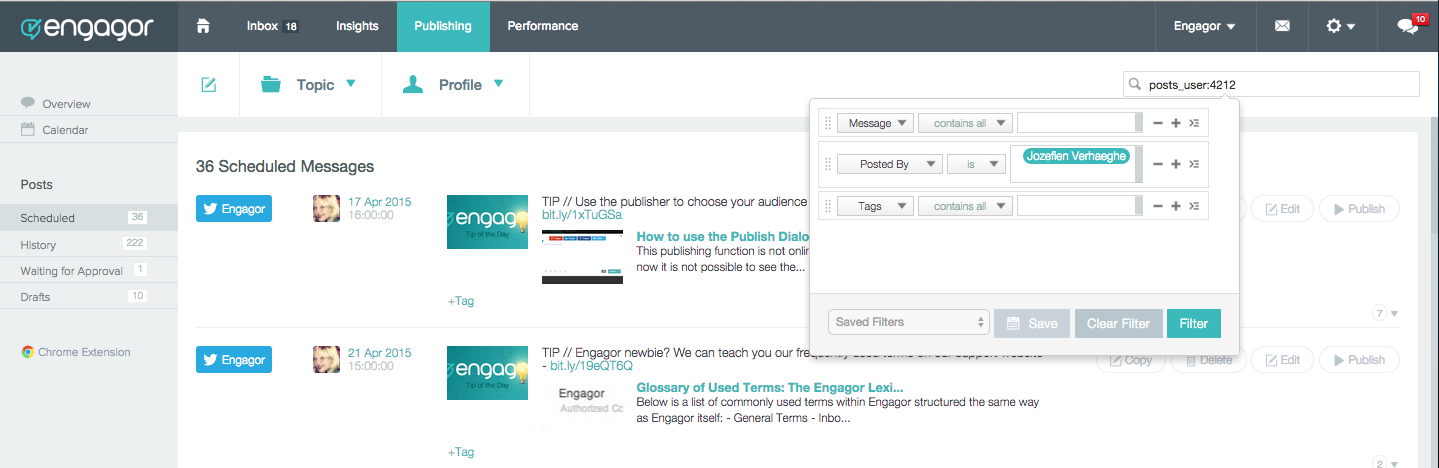1439x468 pixels.
Task: Open the bit.ly/19eQT6Q link
Action: click(x=593, y=366)
